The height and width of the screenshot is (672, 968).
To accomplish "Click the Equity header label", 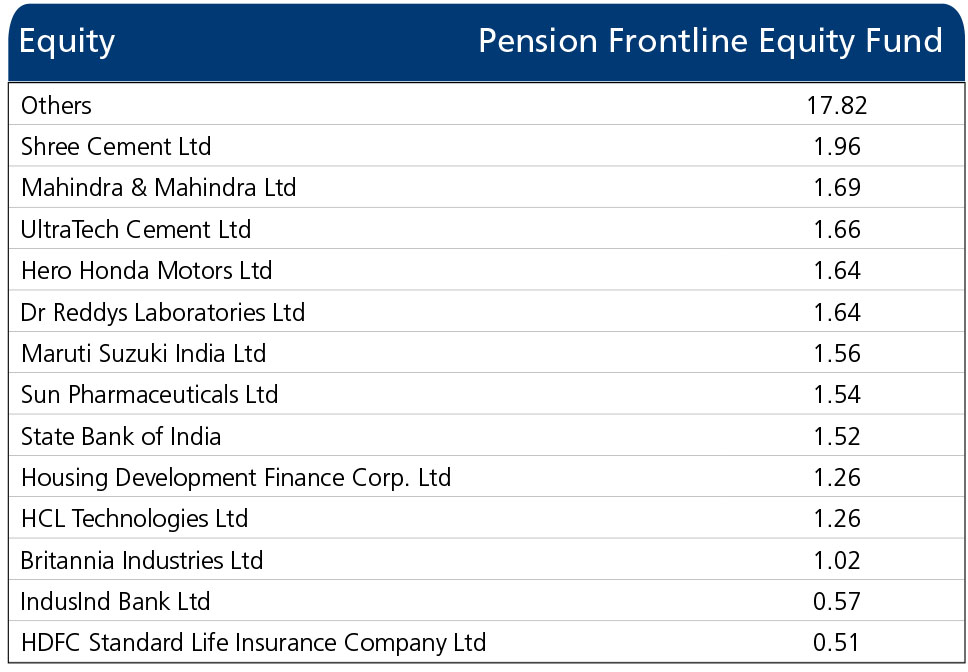I will (x=67, y=42).
